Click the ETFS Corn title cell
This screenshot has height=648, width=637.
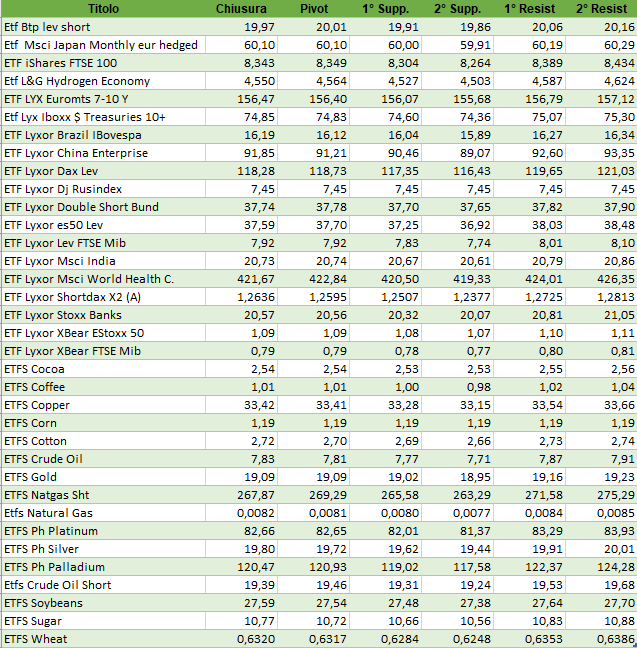pos(103,423)
